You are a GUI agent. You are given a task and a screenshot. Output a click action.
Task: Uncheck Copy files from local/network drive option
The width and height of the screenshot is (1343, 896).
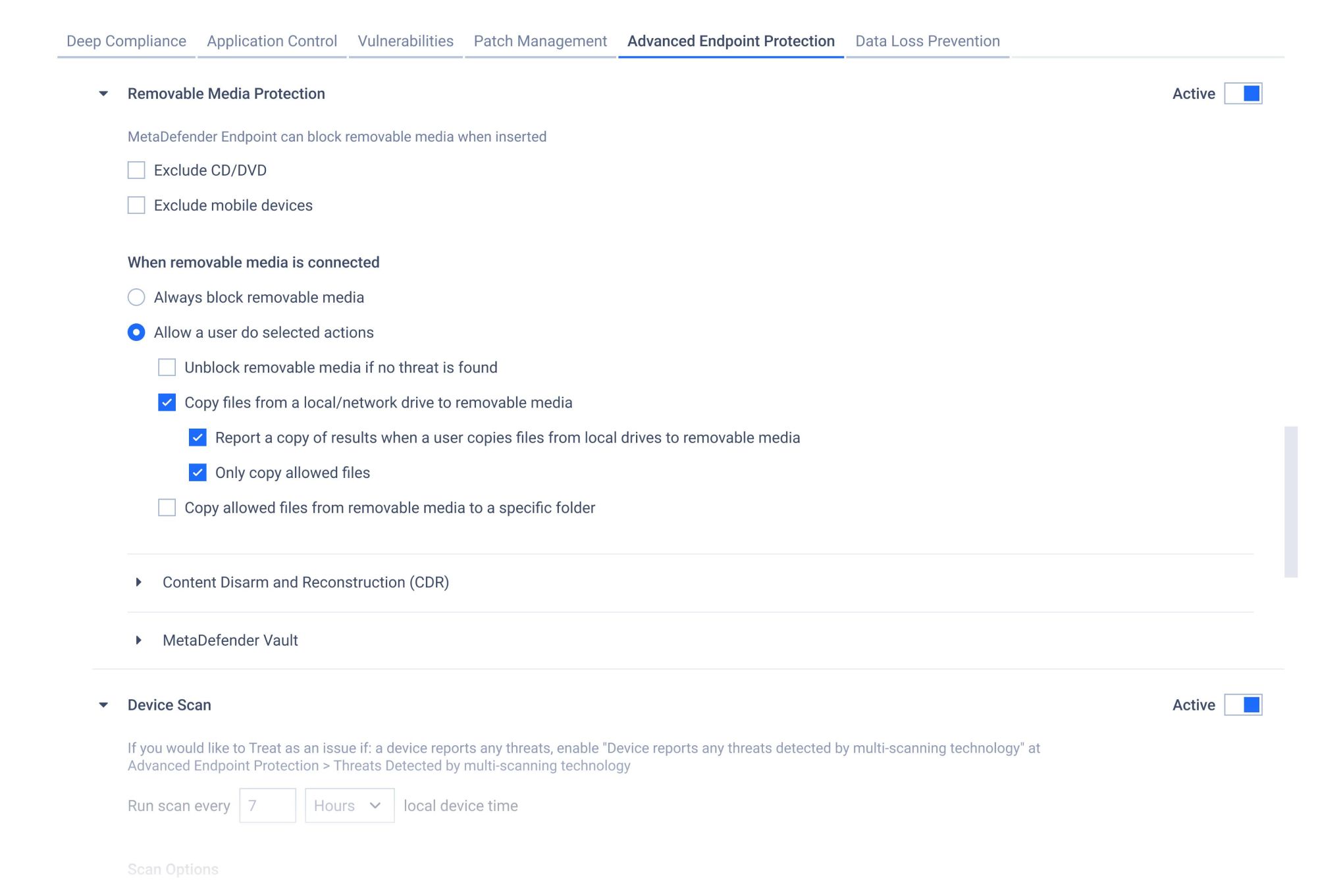pyautogui.click(x=167, y=402)
